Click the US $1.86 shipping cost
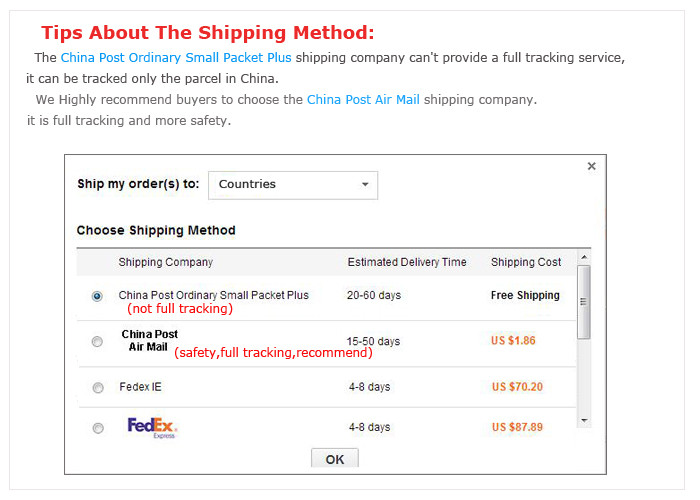700x500 pixels. [x=513, y=341]
